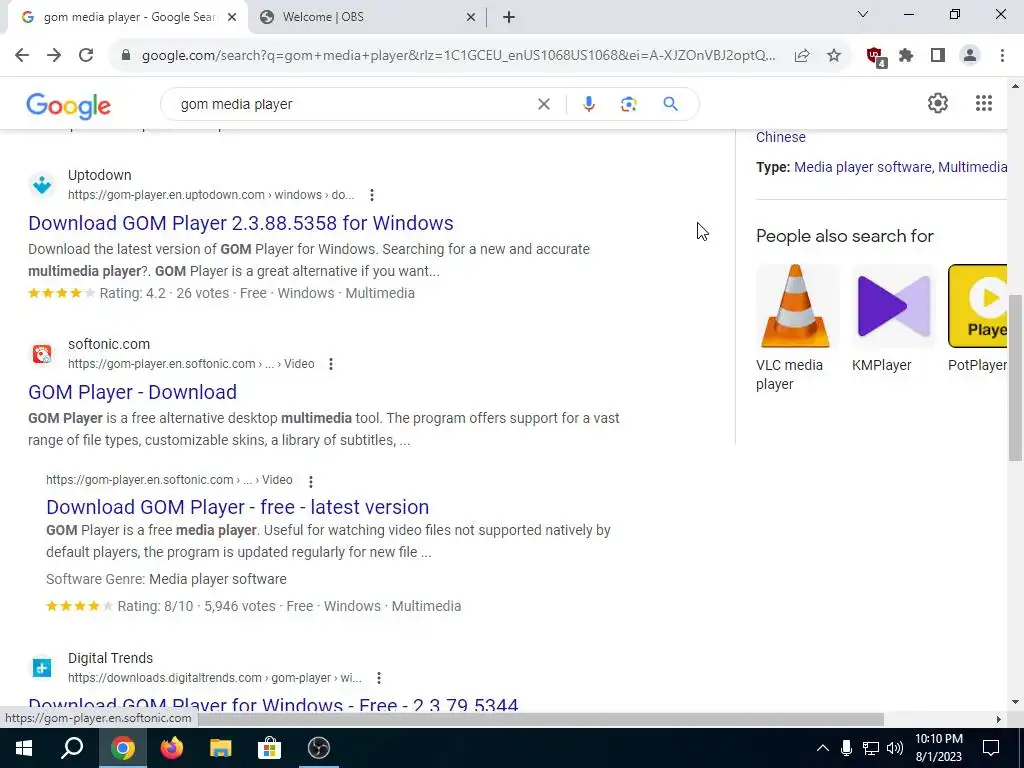Screen dimensions: 1024x768
Task: Click the Media player software type link
Action: point(863,167)
